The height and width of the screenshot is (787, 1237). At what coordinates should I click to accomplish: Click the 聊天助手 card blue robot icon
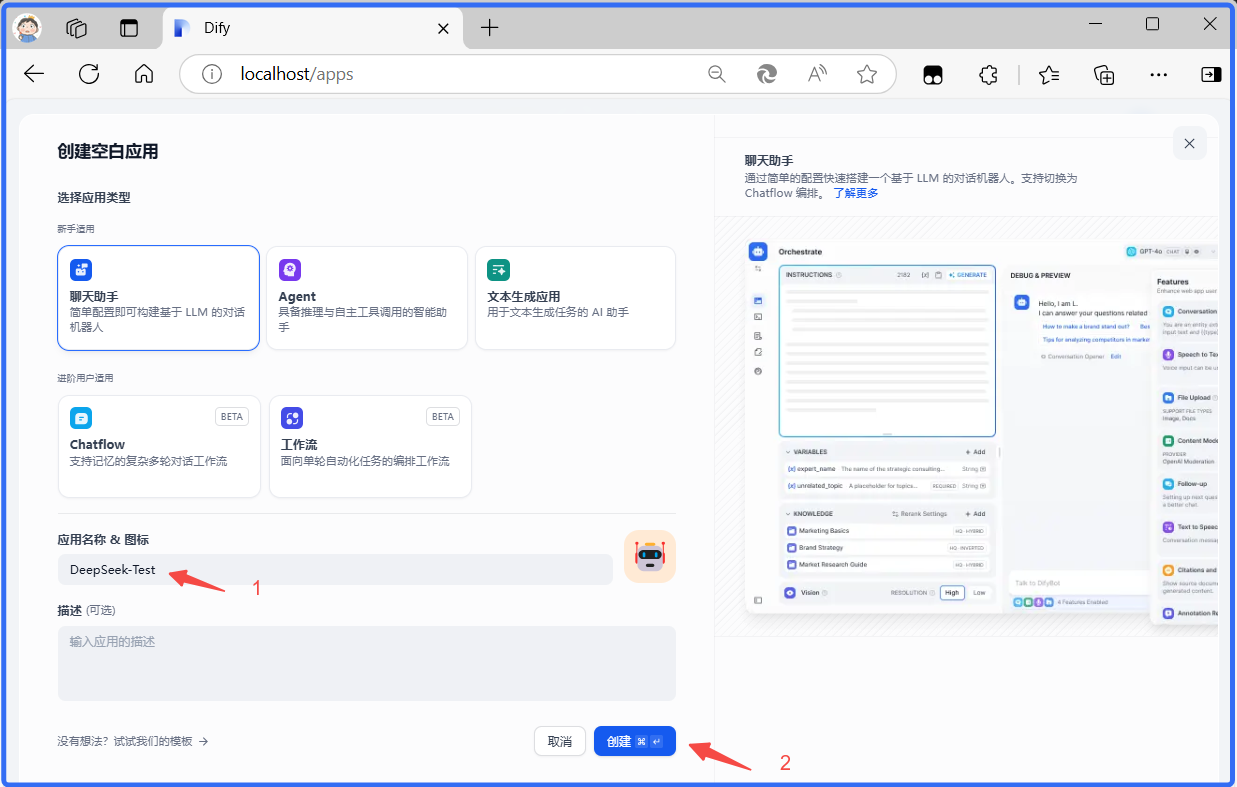(x=81, y=269)
